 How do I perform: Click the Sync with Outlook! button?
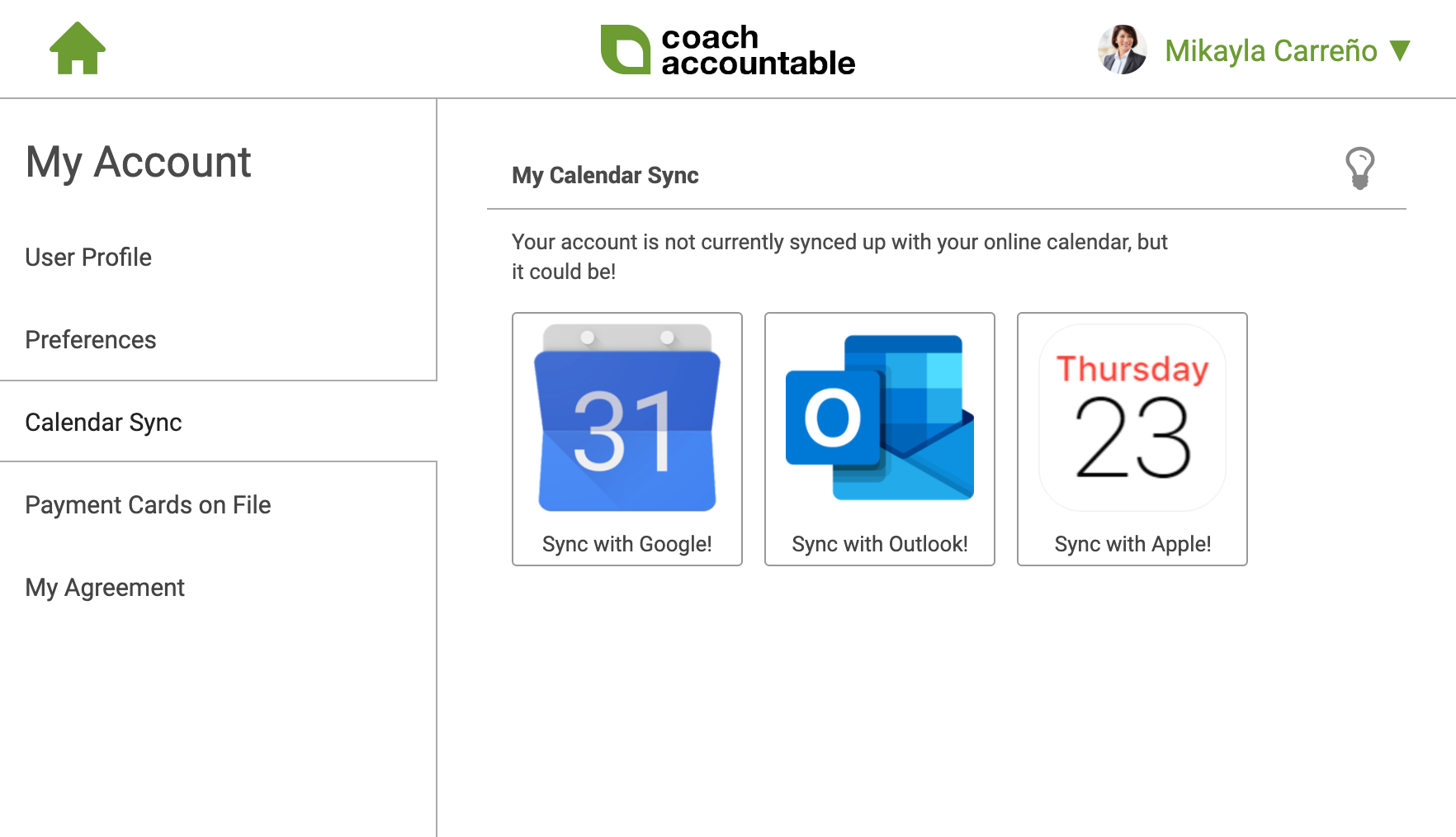[x=879, y=543]
